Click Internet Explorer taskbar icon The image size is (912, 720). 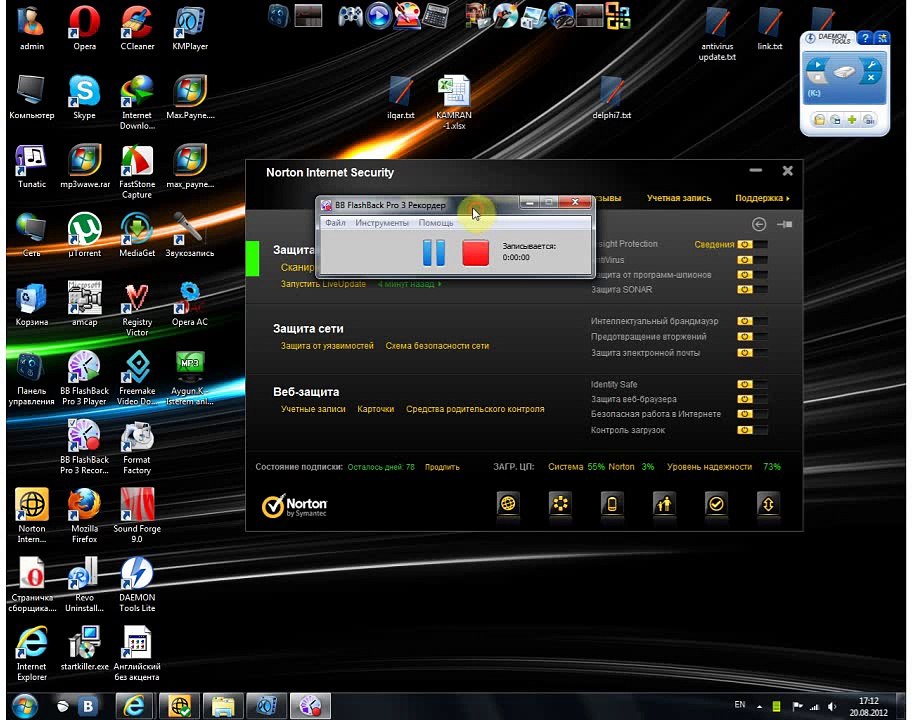(x=134, y=706)
